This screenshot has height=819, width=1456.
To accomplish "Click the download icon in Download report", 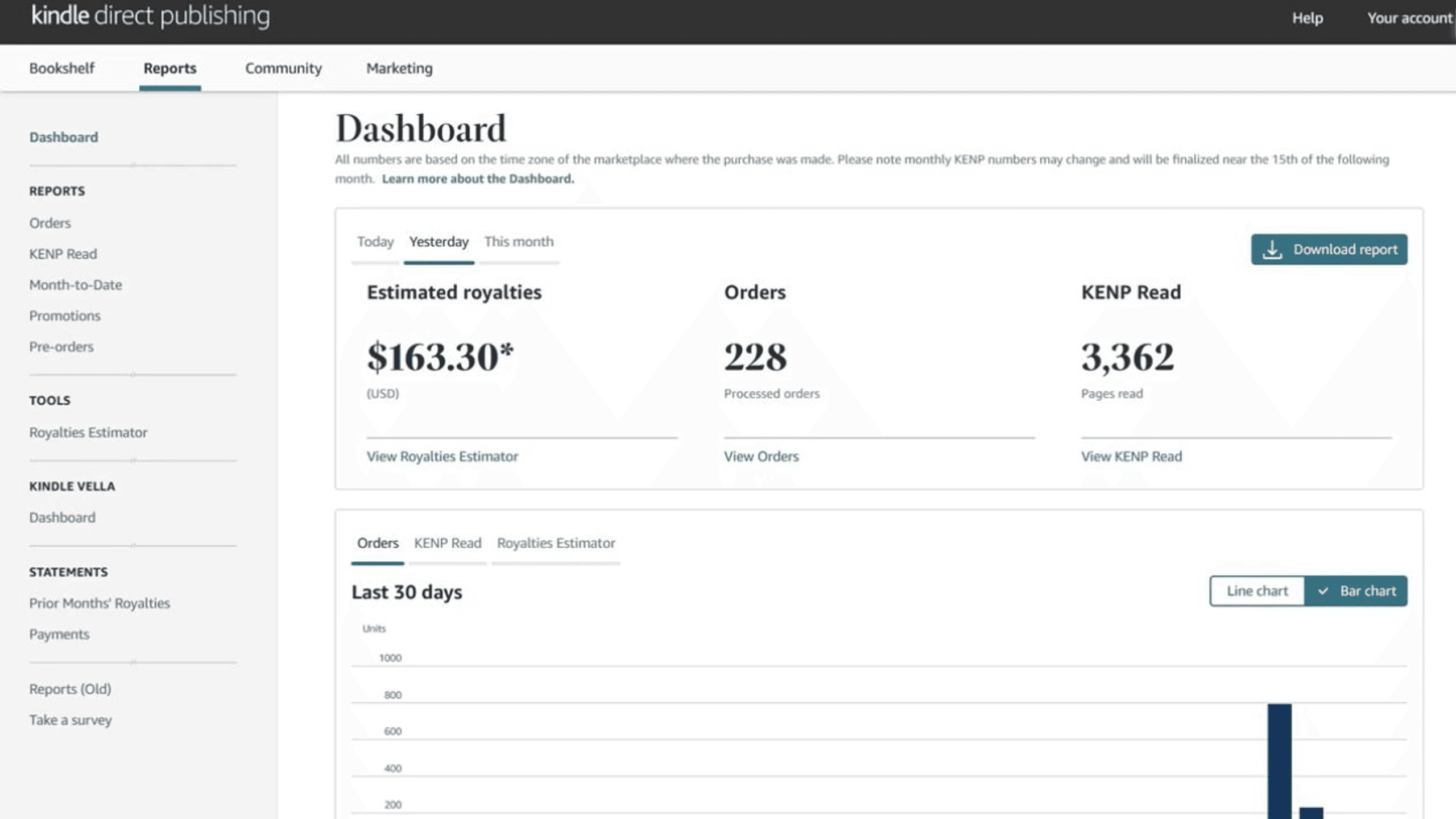I will pos(1272,250).
